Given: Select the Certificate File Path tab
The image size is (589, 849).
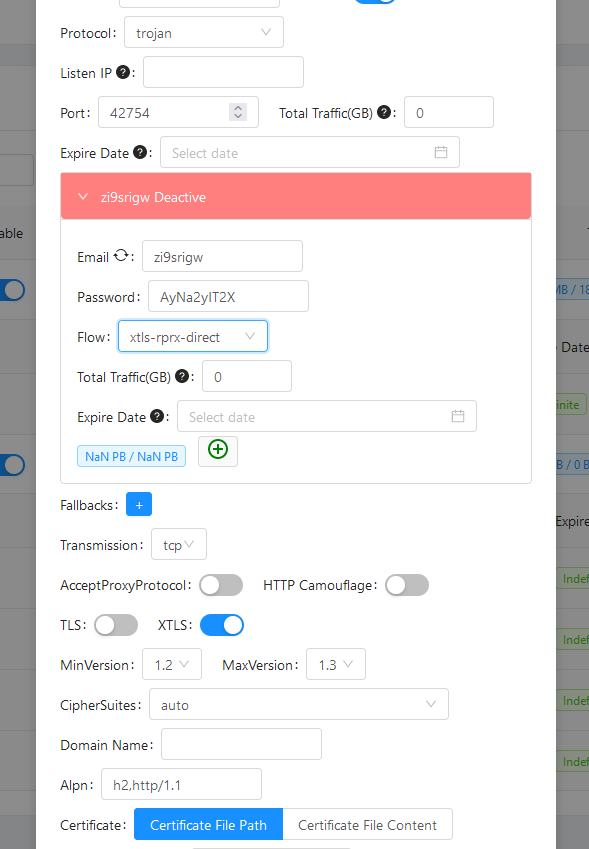Looking at the screenshot, I should coord(208,825).
